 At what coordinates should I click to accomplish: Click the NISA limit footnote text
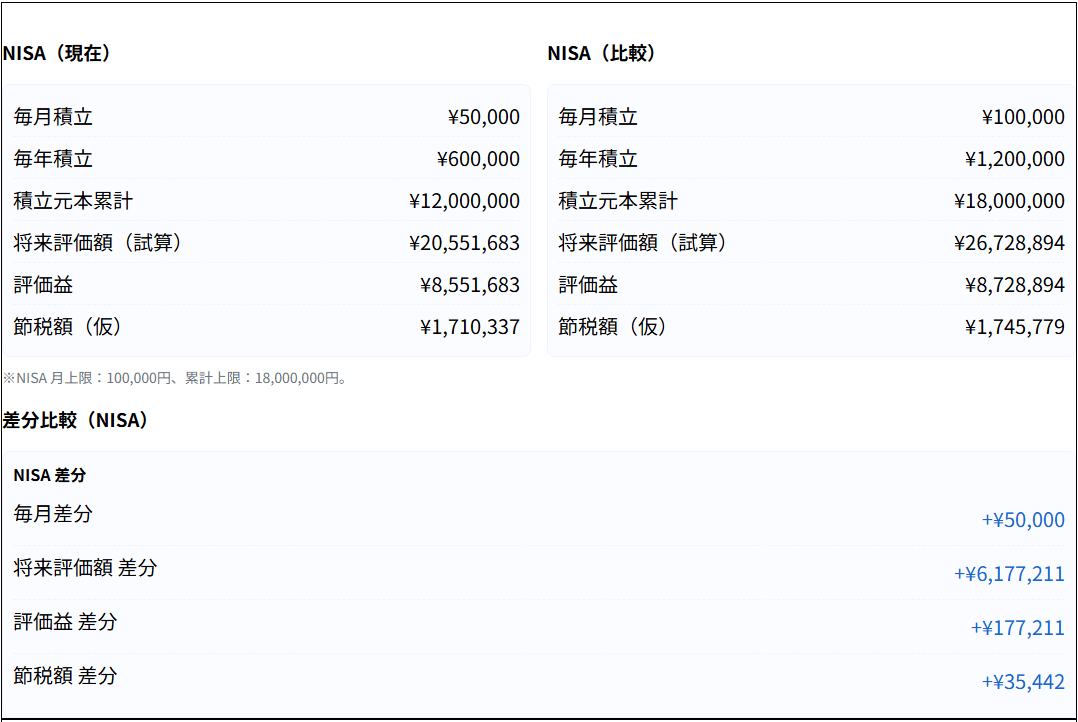tap(175, 378)
